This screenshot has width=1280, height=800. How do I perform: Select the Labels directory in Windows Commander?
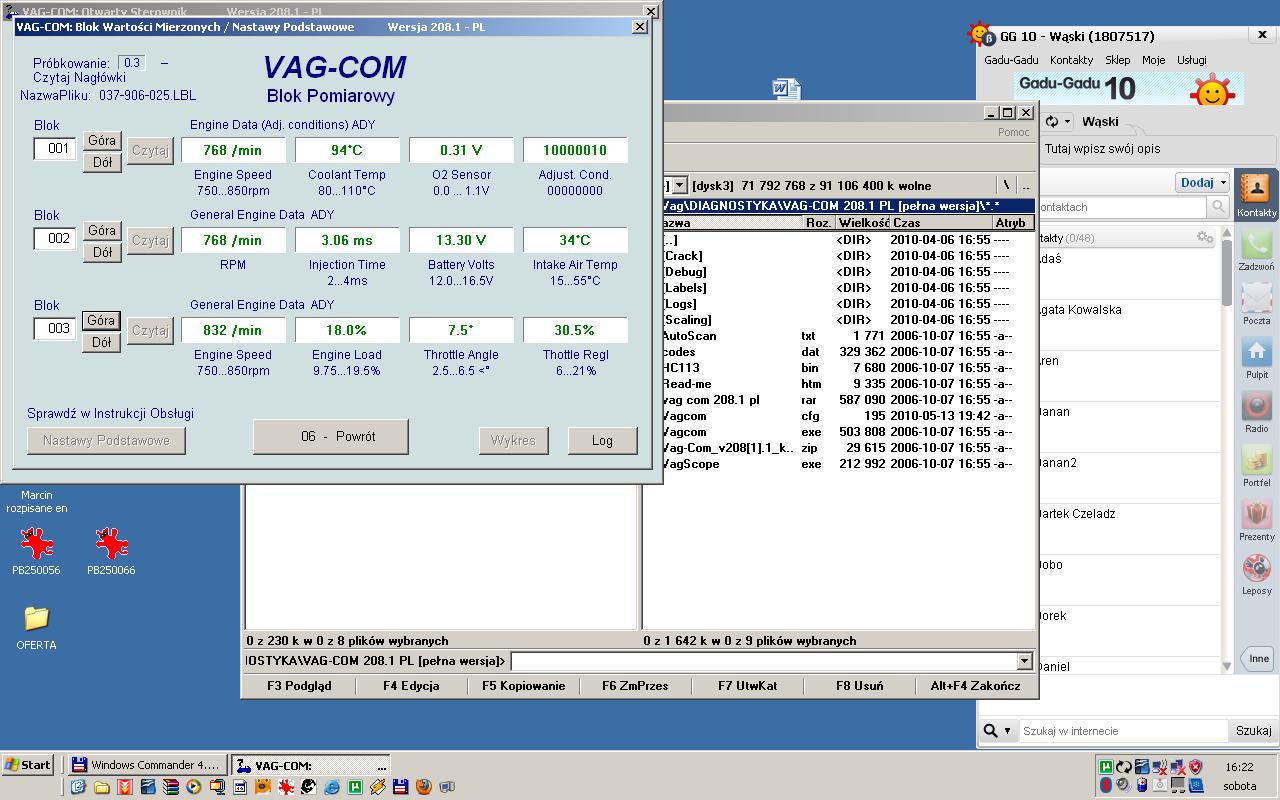[838, 288]
